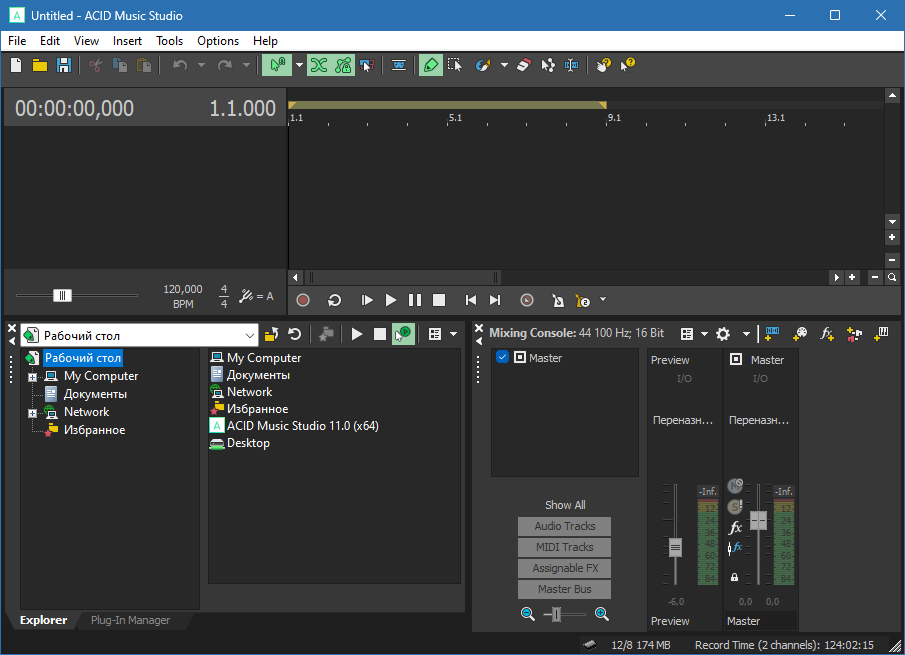
Task: Click the Pause transport button
Action: click(414, 300)
